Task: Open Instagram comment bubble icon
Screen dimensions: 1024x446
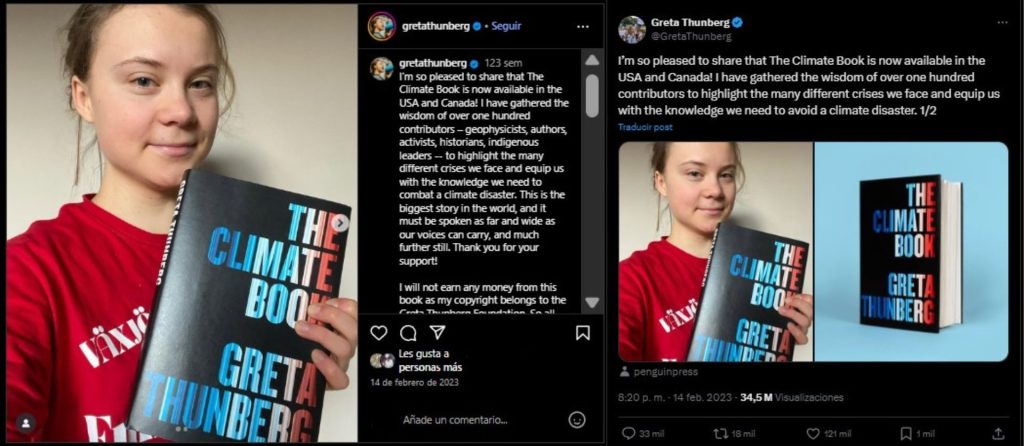Action: coord(408,333)
